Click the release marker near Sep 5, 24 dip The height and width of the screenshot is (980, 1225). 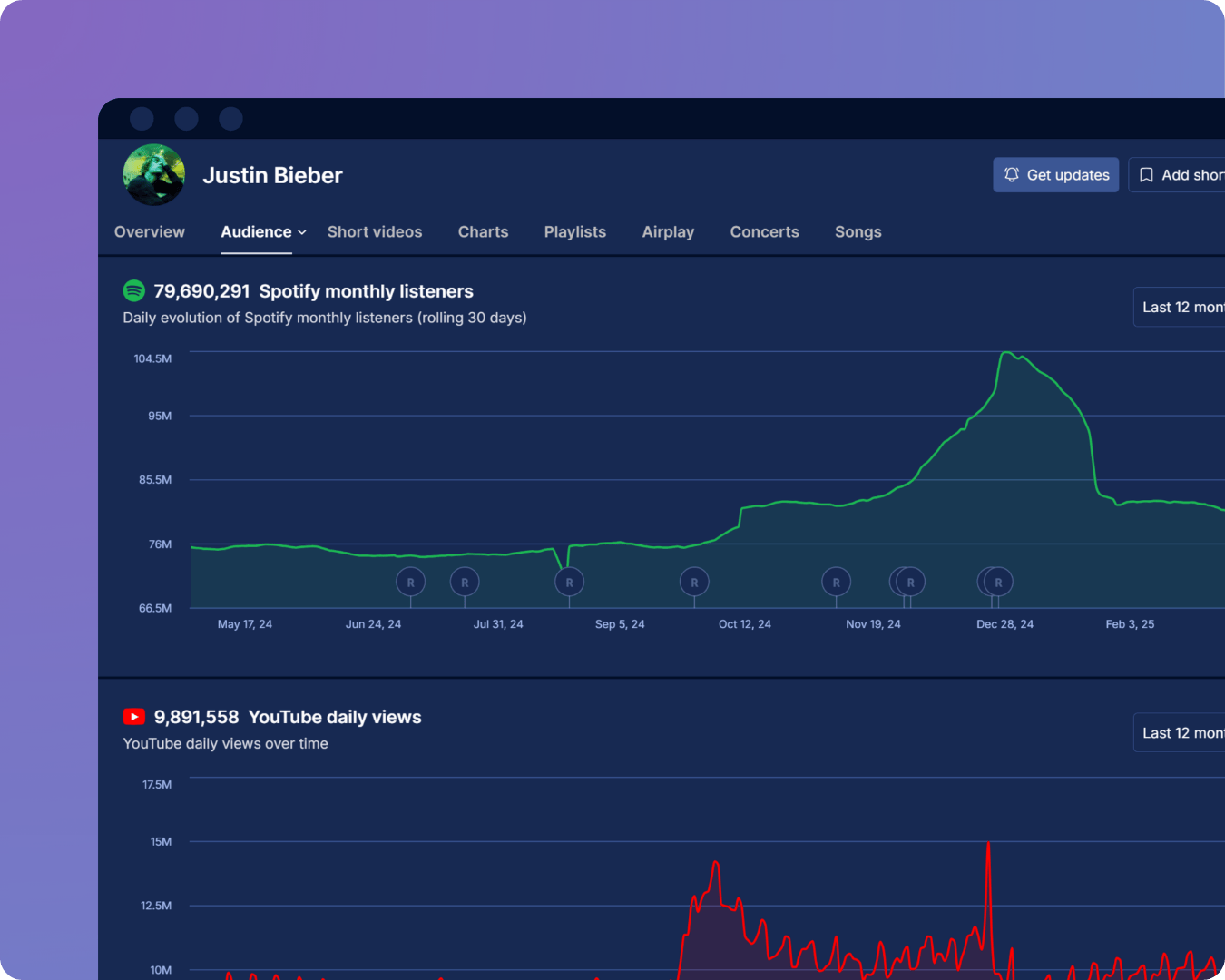click(569, 582)
